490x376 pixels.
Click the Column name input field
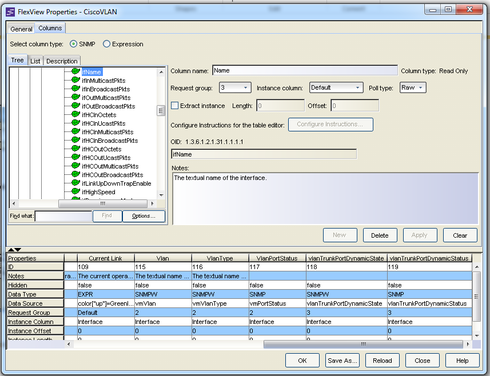[305, 71]
